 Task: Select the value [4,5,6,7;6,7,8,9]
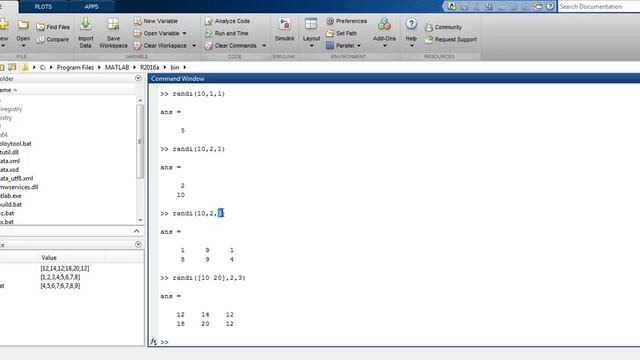tap(60, 286)
